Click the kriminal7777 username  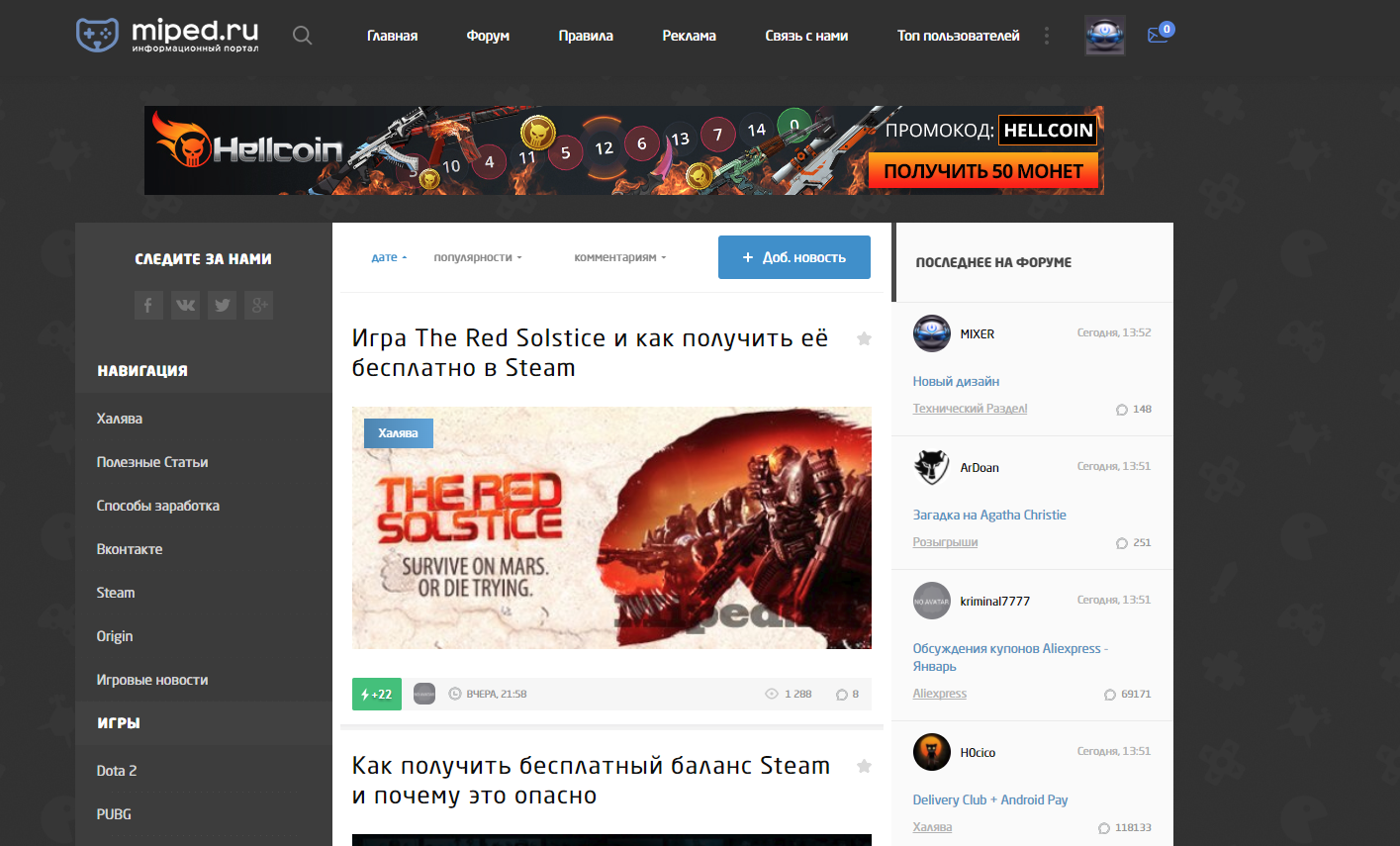tap(995, 602)
